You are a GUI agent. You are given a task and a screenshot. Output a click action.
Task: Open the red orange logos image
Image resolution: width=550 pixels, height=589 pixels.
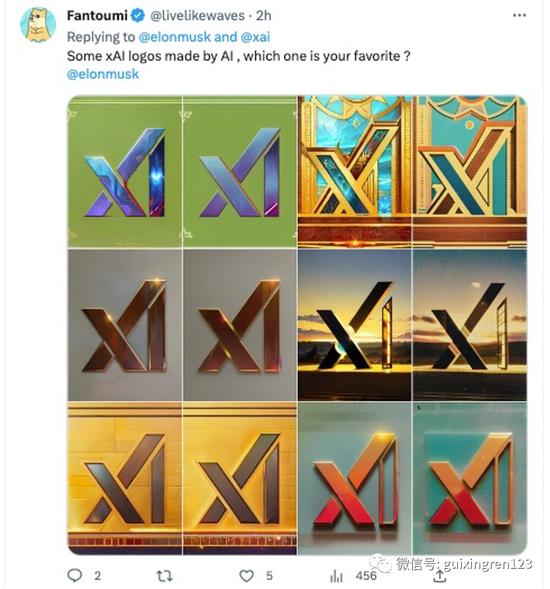pos(412,478)
